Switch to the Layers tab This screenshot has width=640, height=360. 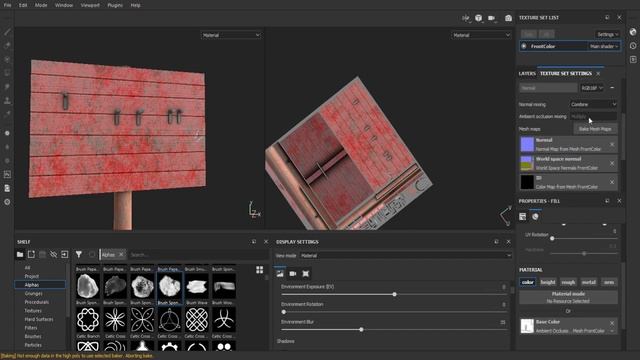tap(527, 73)
